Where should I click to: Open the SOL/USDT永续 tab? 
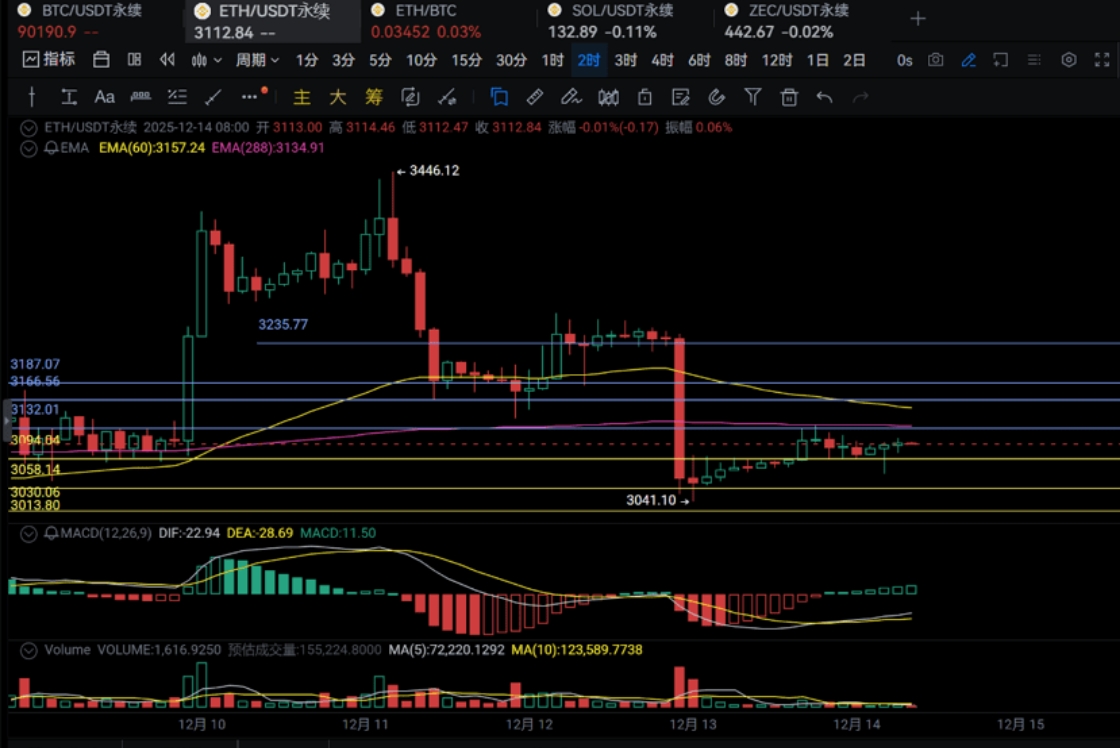(x=610, y=11)
